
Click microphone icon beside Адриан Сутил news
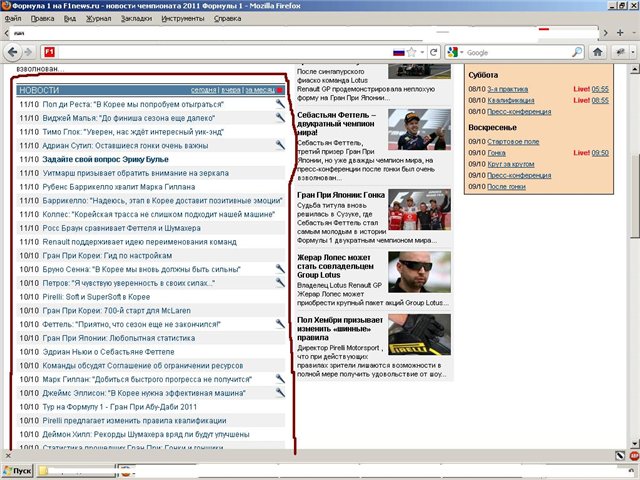tap(280, 145)
